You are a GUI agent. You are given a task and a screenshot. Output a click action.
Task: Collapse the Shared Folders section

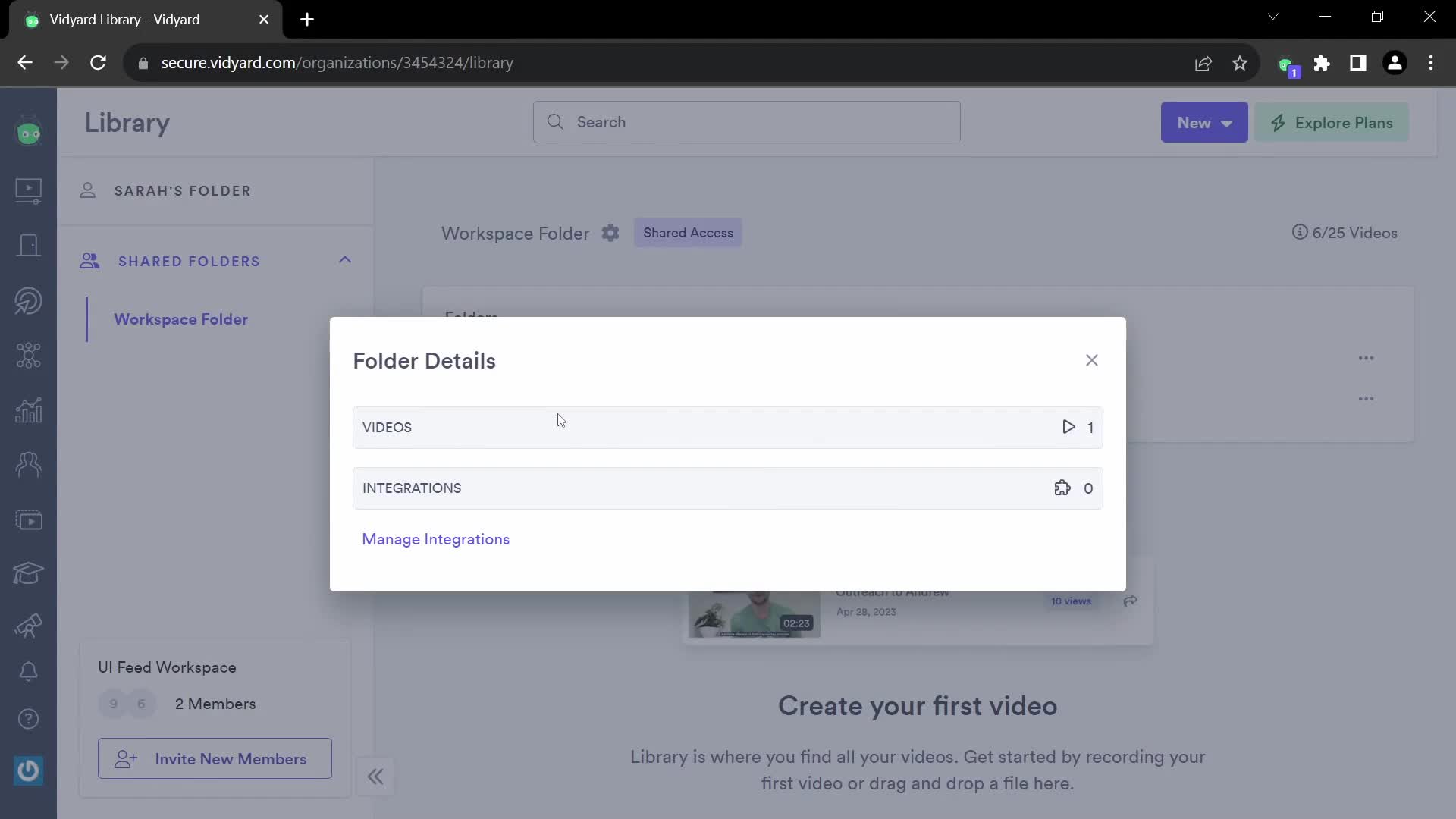click(x=345, y=260)
